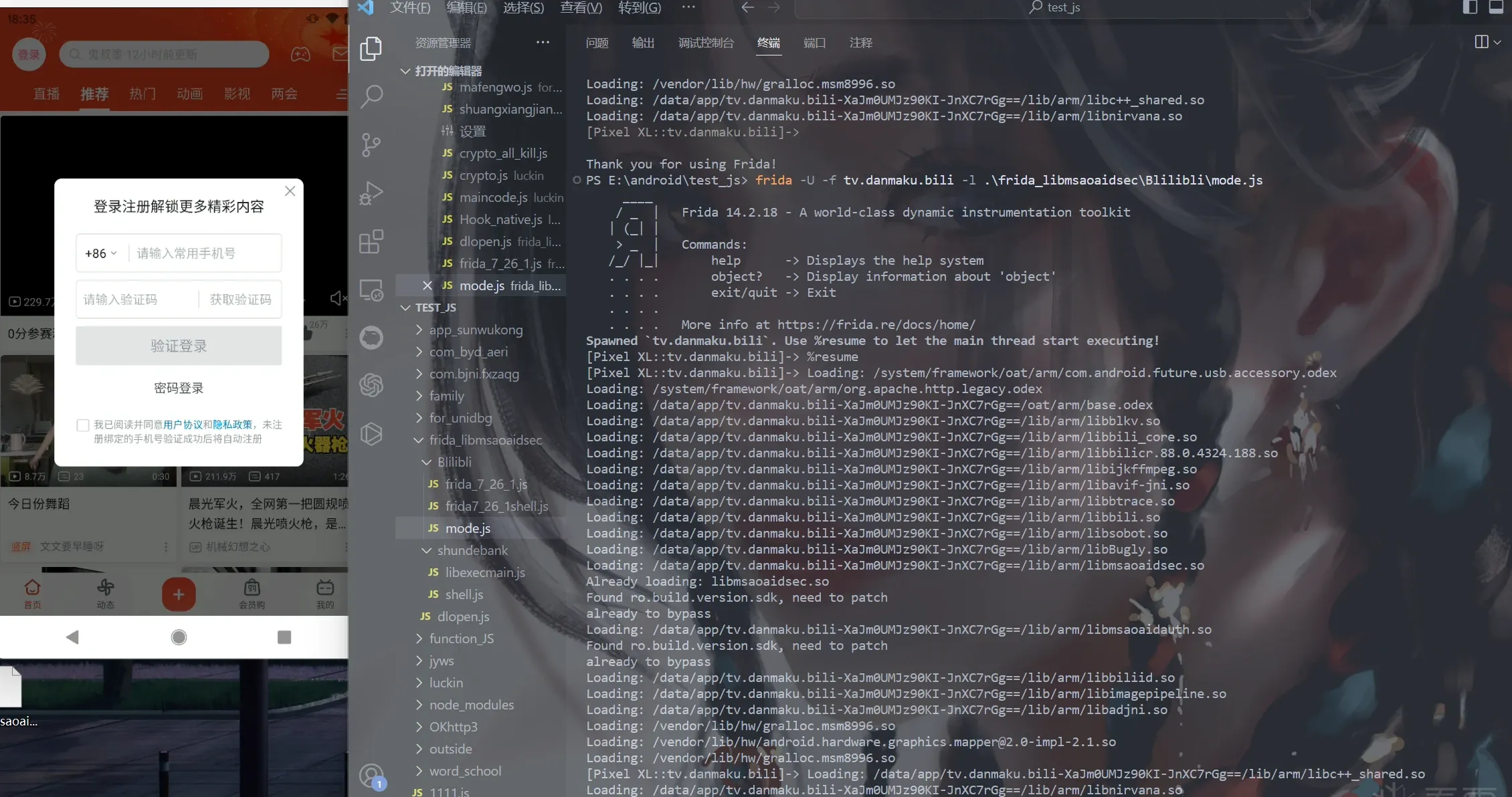Viewport: 1512px width, 797px height.
Task: Open the Extensions view
Action: pos(371,241)
